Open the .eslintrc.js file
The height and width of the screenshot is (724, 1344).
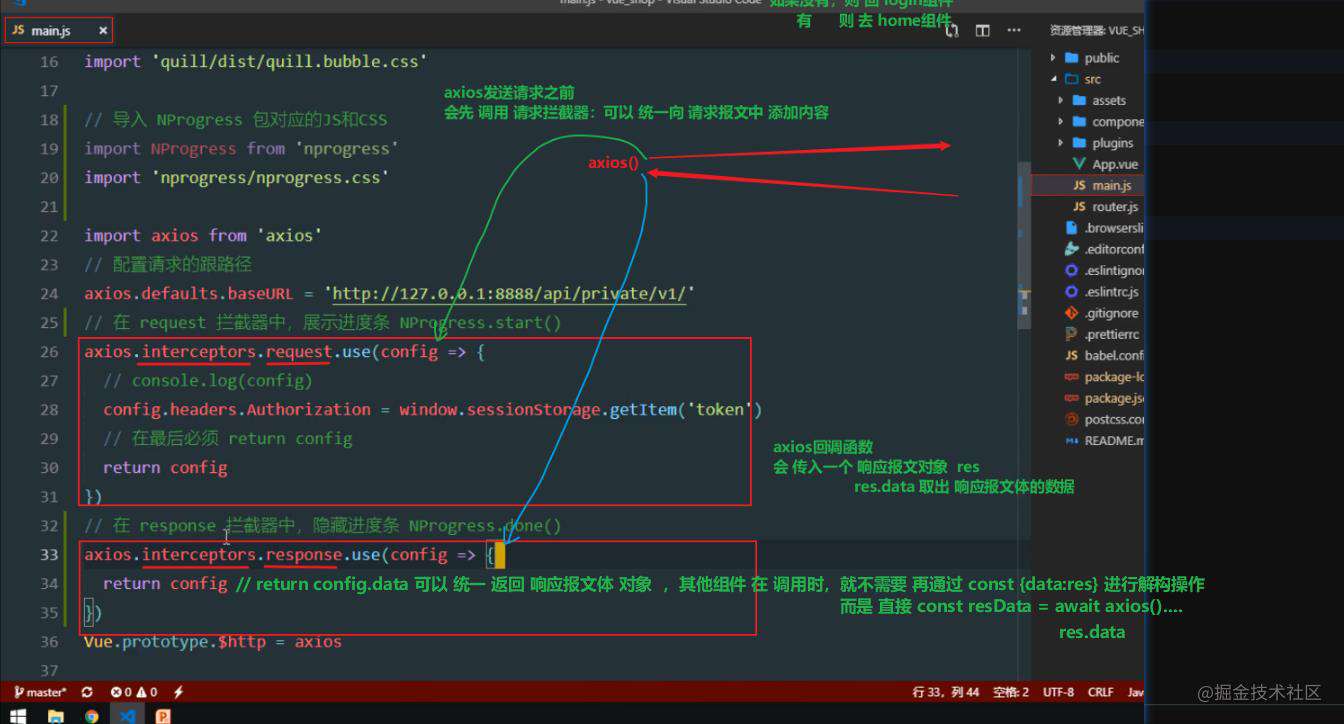pos(1111,292)
